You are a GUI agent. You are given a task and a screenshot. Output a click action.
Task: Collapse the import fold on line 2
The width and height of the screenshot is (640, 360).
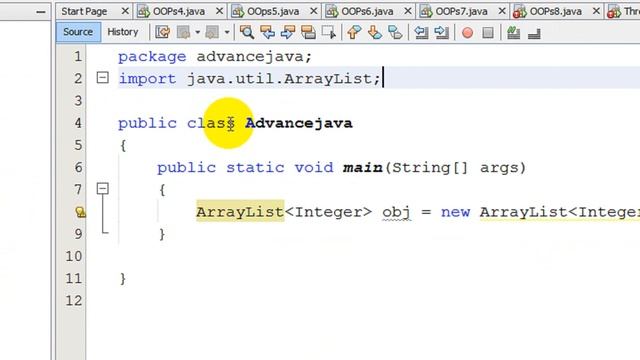tap(102, 78)
